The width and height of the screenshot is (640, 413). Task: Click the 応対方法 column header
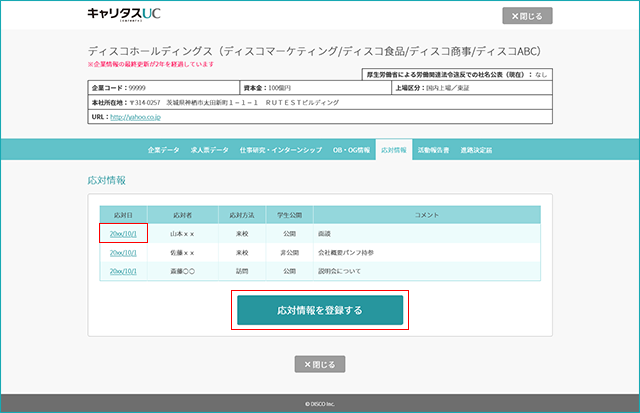pyautogui.click(x=242, y=215)
